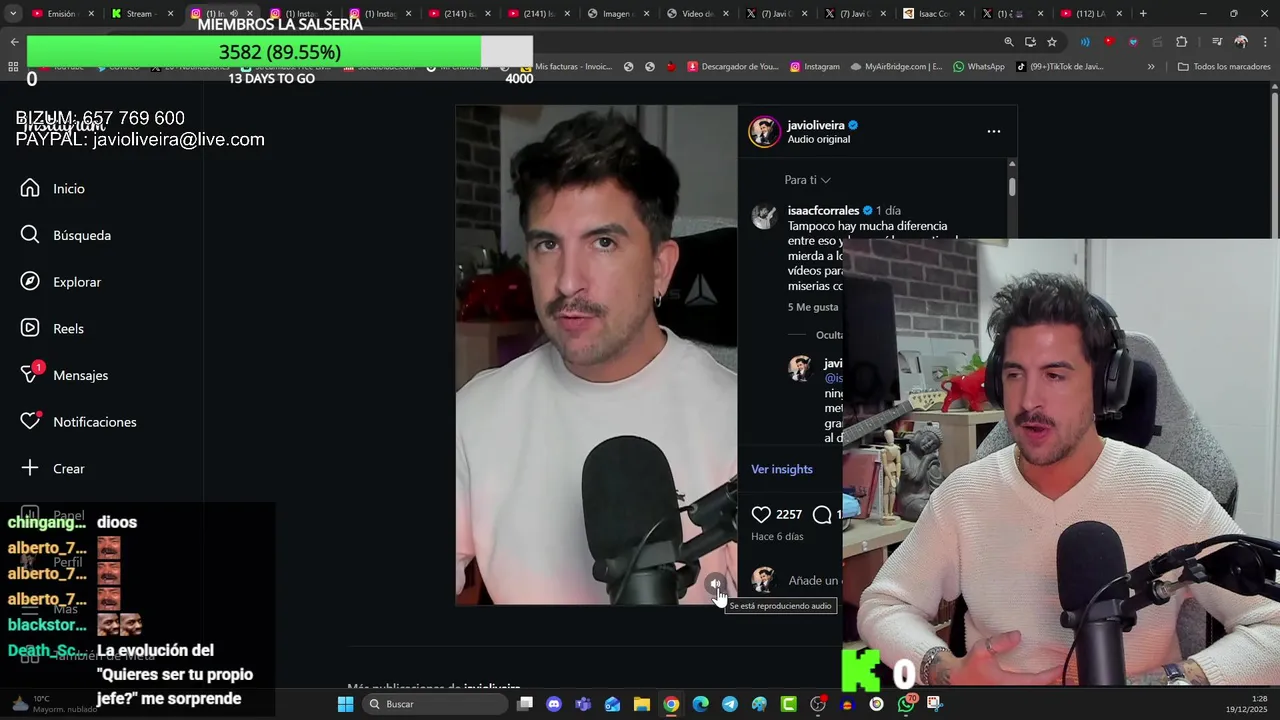Open Chrome tab search dropdown arrow

[13, 14]
